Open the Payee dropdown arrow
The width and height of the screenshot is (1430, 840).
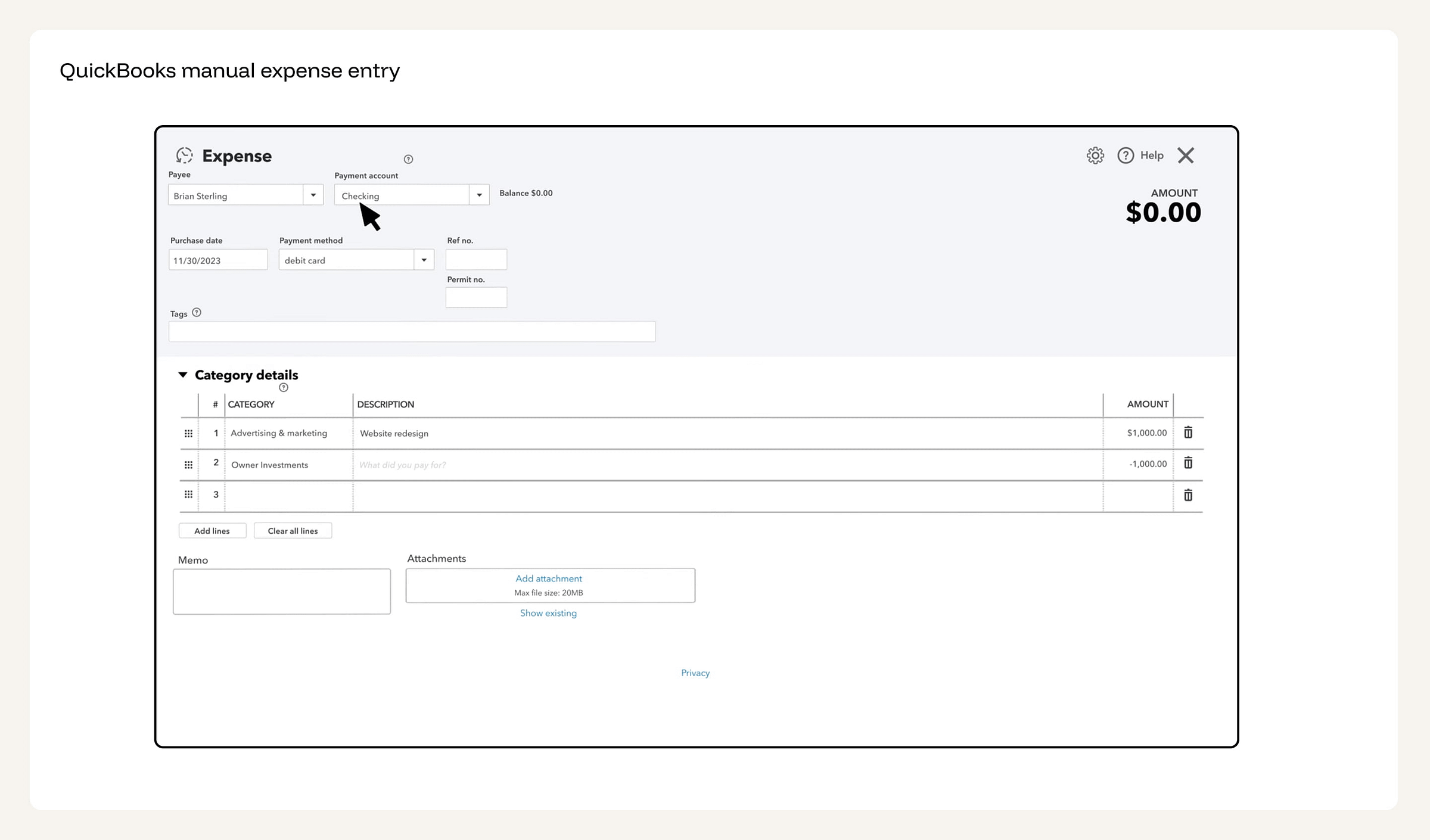click(313, 195)
